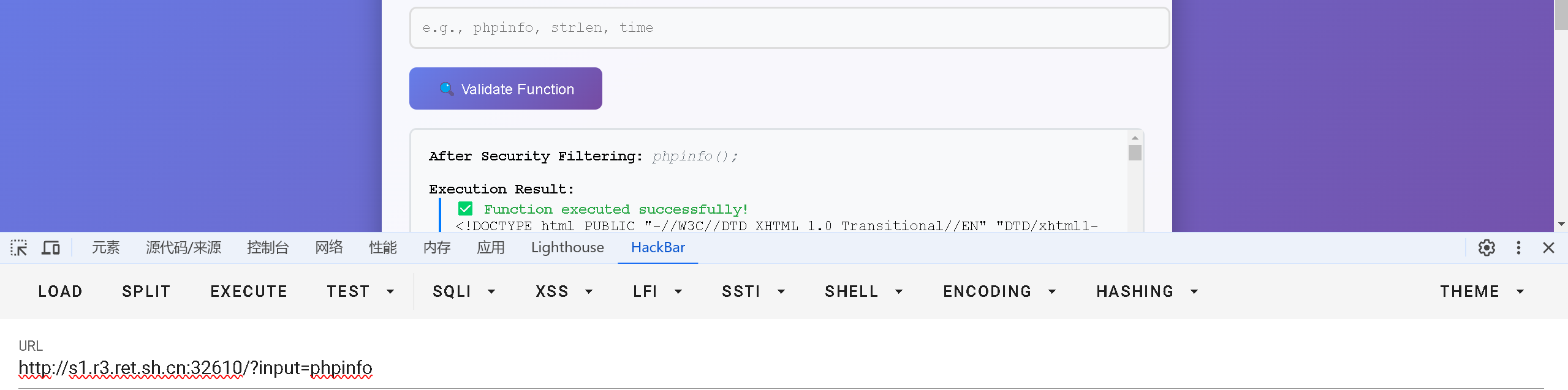The height and width of the screenshot is (390, 1568).
Task: Open the THEME dropdown
Action: [1482, 291]
